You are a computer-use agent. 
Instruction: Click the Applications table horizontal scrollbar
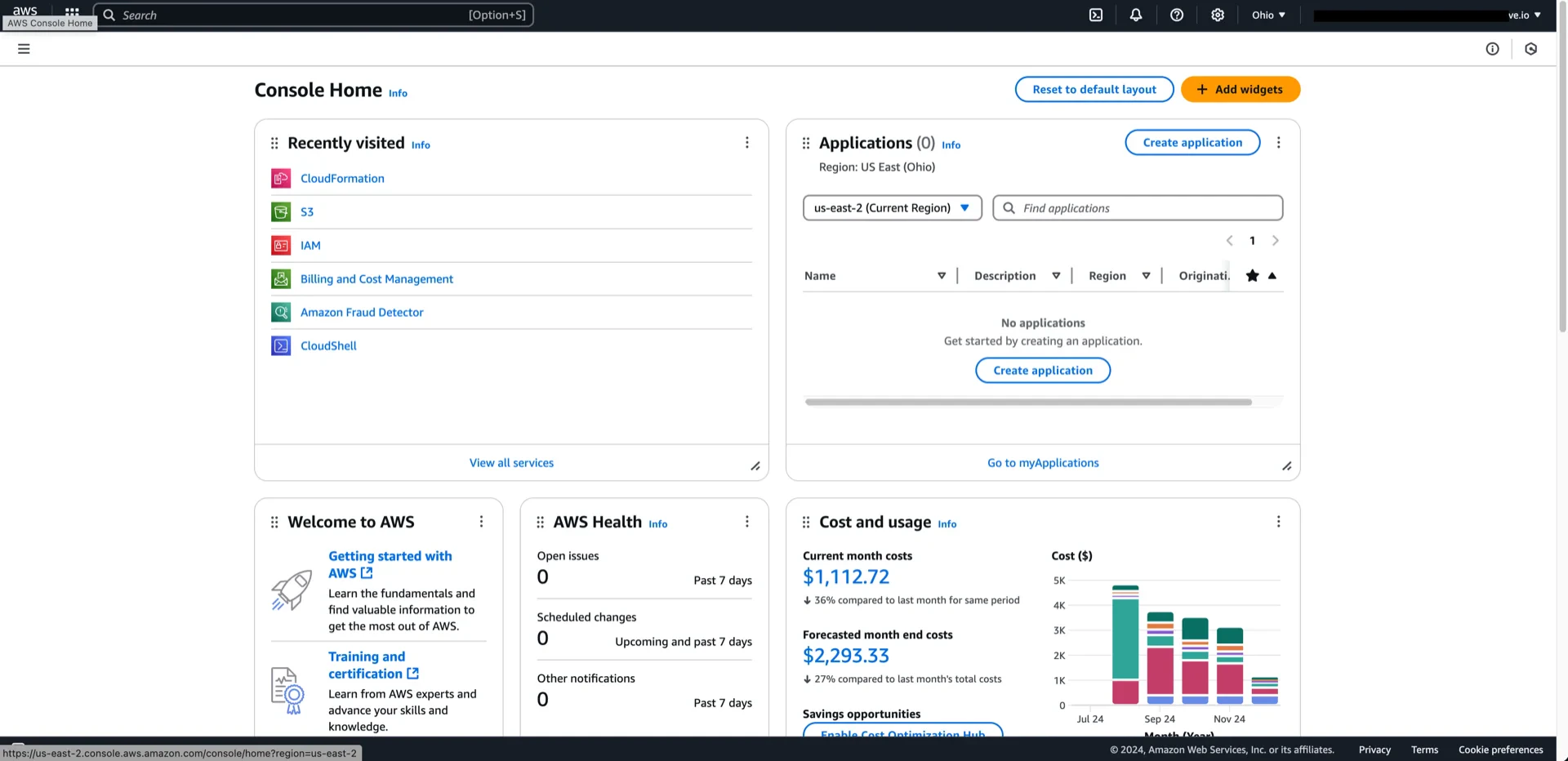tap(1028, 402)
